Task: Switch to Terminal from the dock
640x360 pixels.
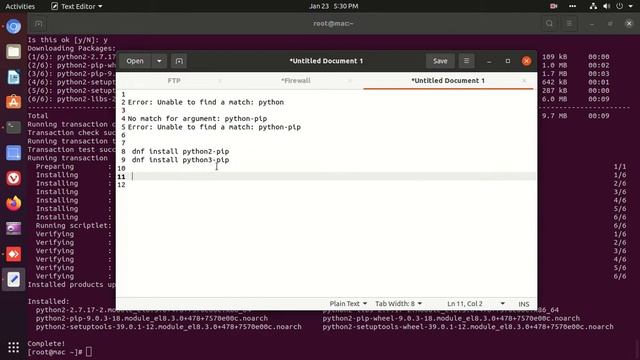Action: [13, 127]
